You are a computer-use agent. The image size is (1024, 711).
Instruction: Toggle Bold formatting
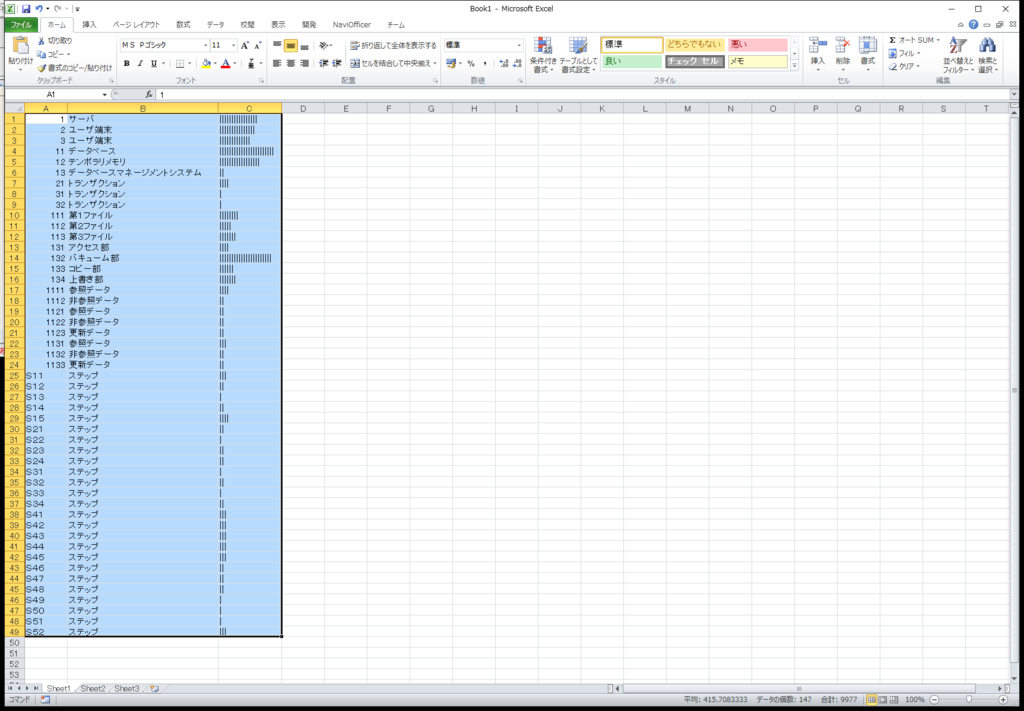click(x=127, y=63)
